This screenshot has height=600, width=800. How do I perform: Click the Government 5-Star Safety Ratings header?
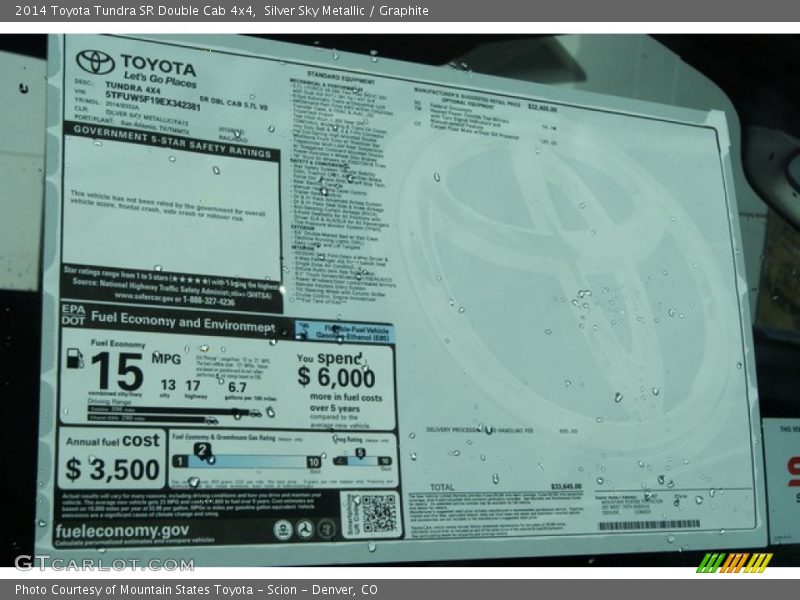[x=172, y=141]
